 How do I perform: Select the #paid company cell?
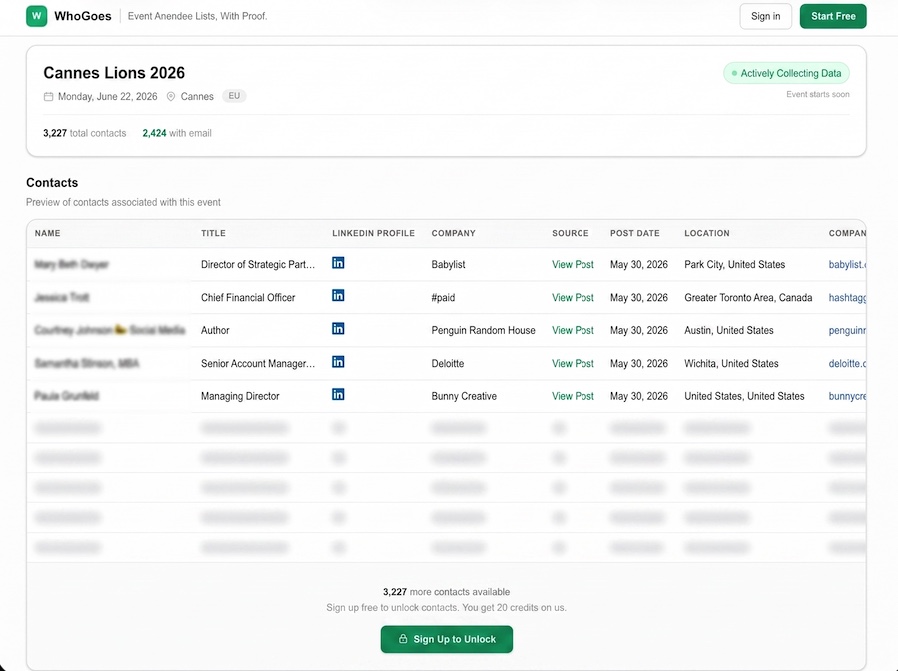(x=443, y=298)
